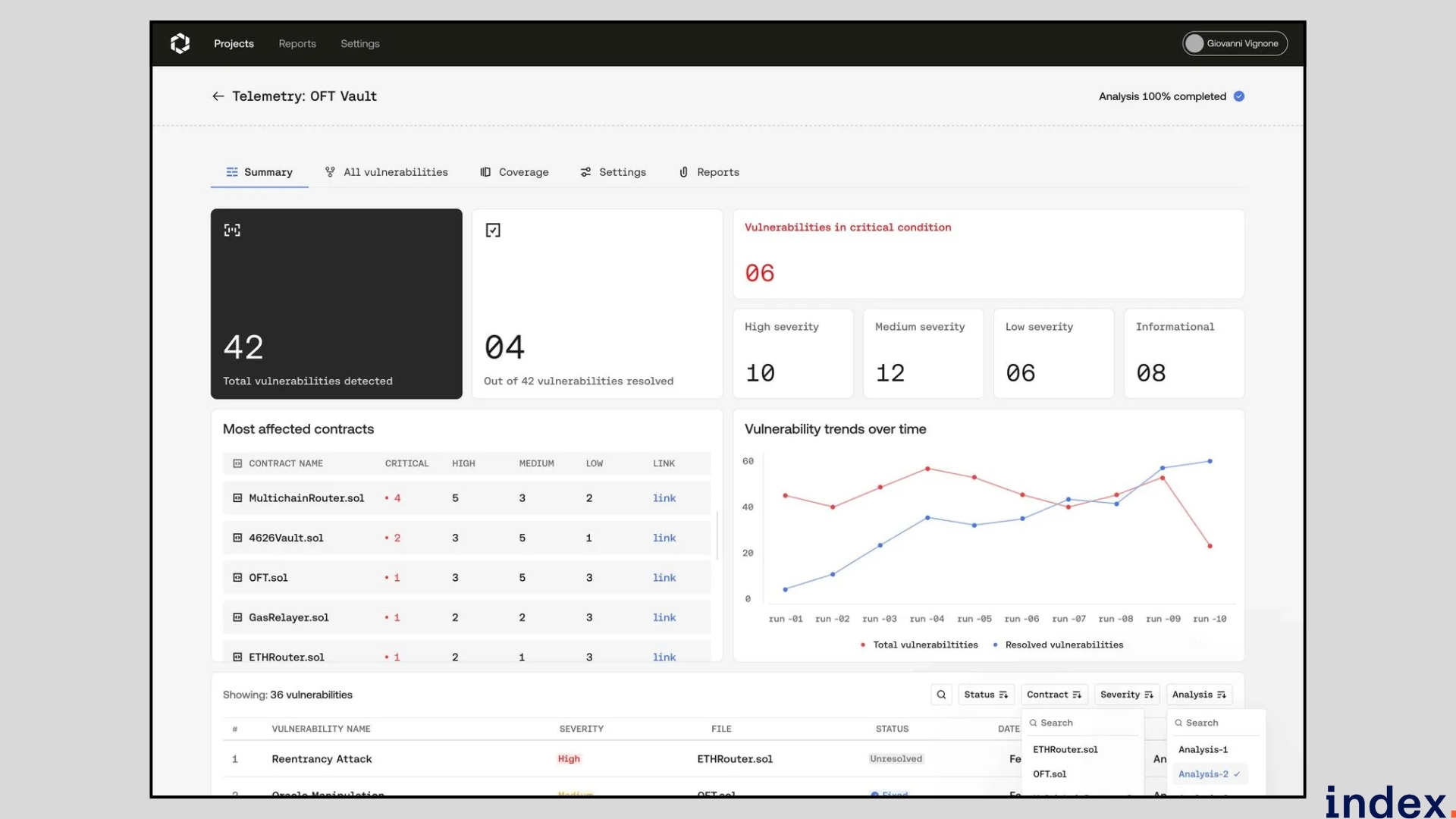Open the Severity filter dropdown

1126,695
